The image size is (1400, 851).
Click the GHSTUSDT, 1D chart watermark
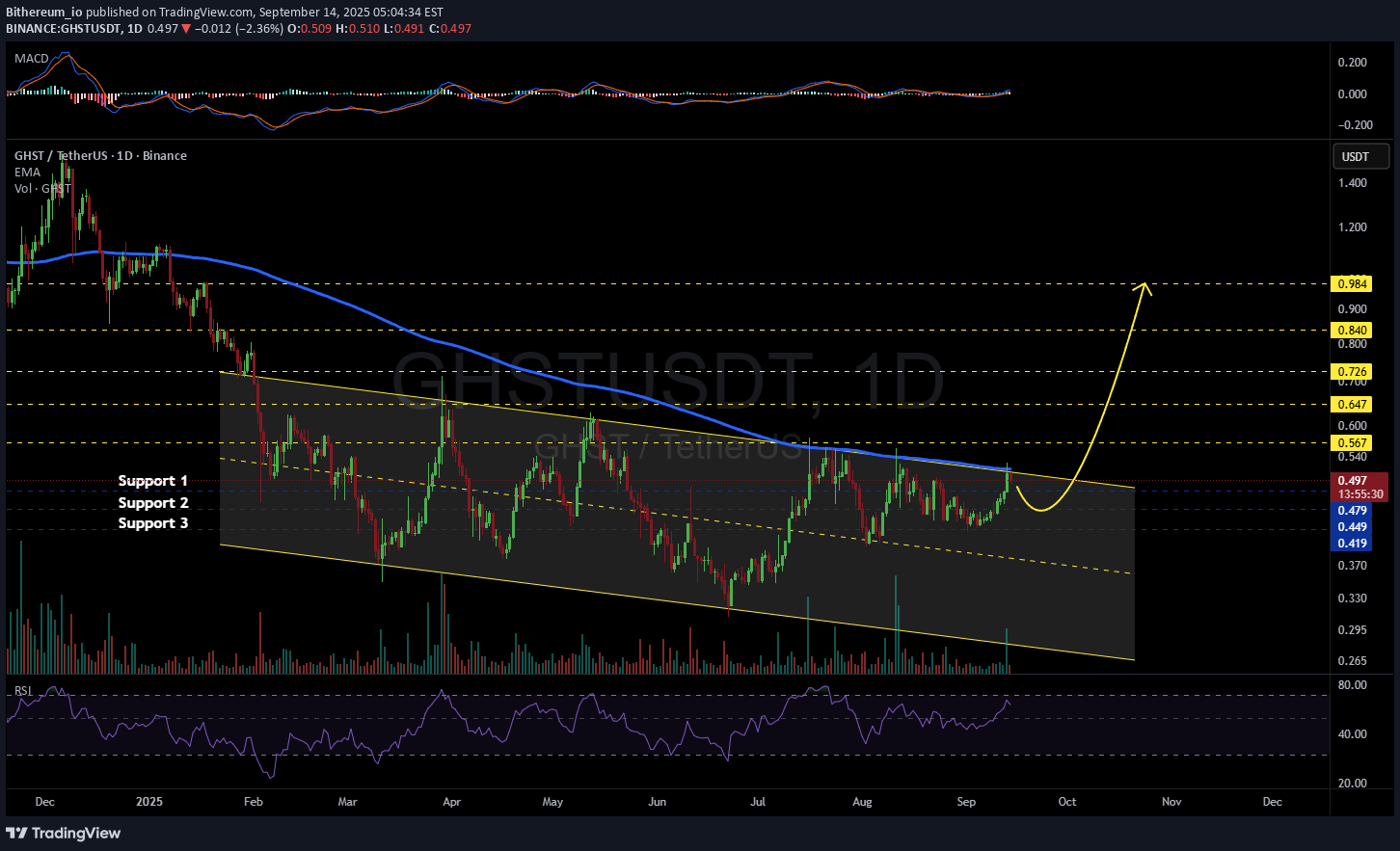(x=667, y=381)
